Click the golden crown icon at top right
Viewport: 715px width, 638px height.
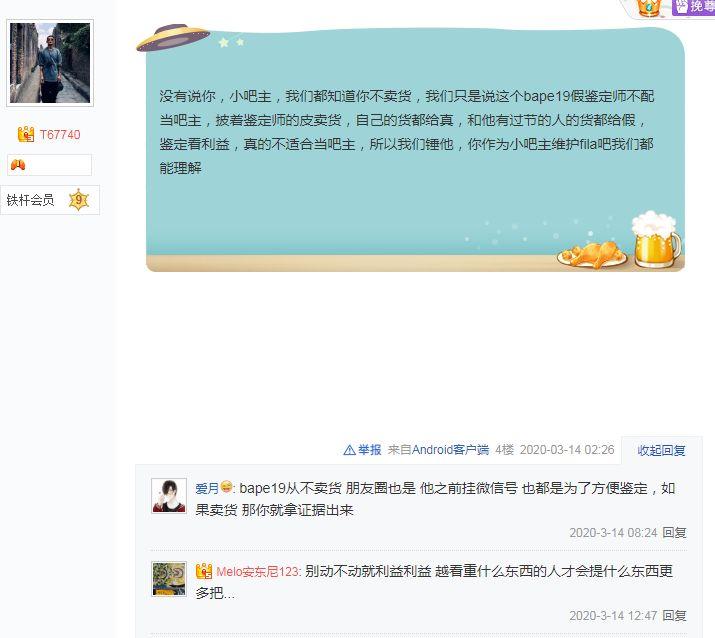649,8
